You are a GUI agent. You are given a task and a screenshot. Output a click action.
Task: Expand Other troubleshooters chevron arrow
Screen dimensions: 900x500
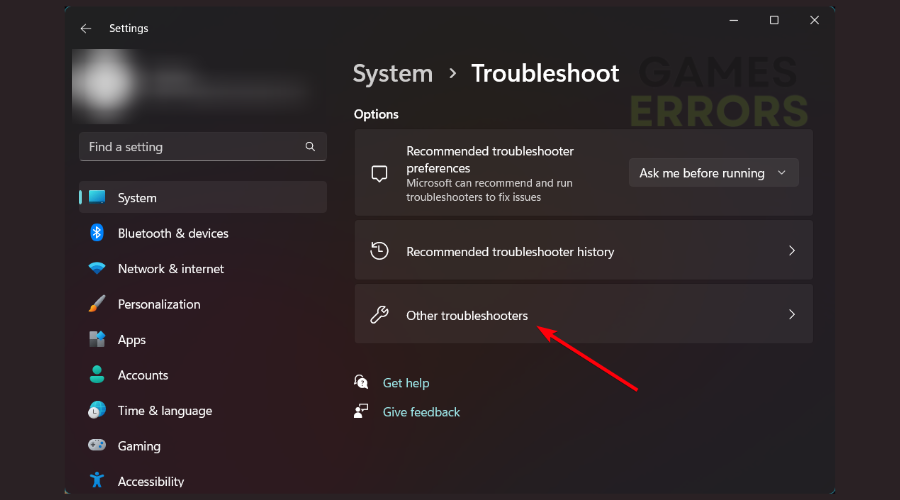click(791, 314)
